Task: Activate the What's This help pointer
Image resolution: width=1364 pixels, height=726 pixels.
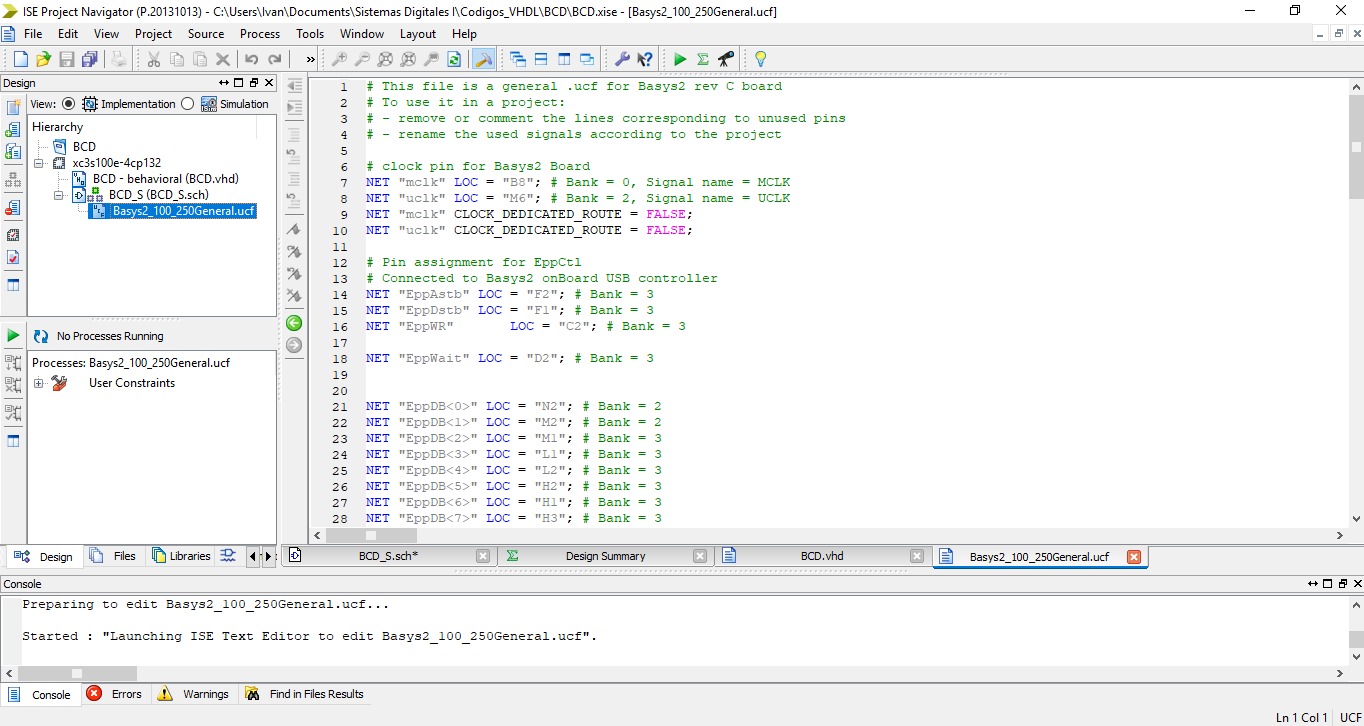Action: tap(646, 58)
